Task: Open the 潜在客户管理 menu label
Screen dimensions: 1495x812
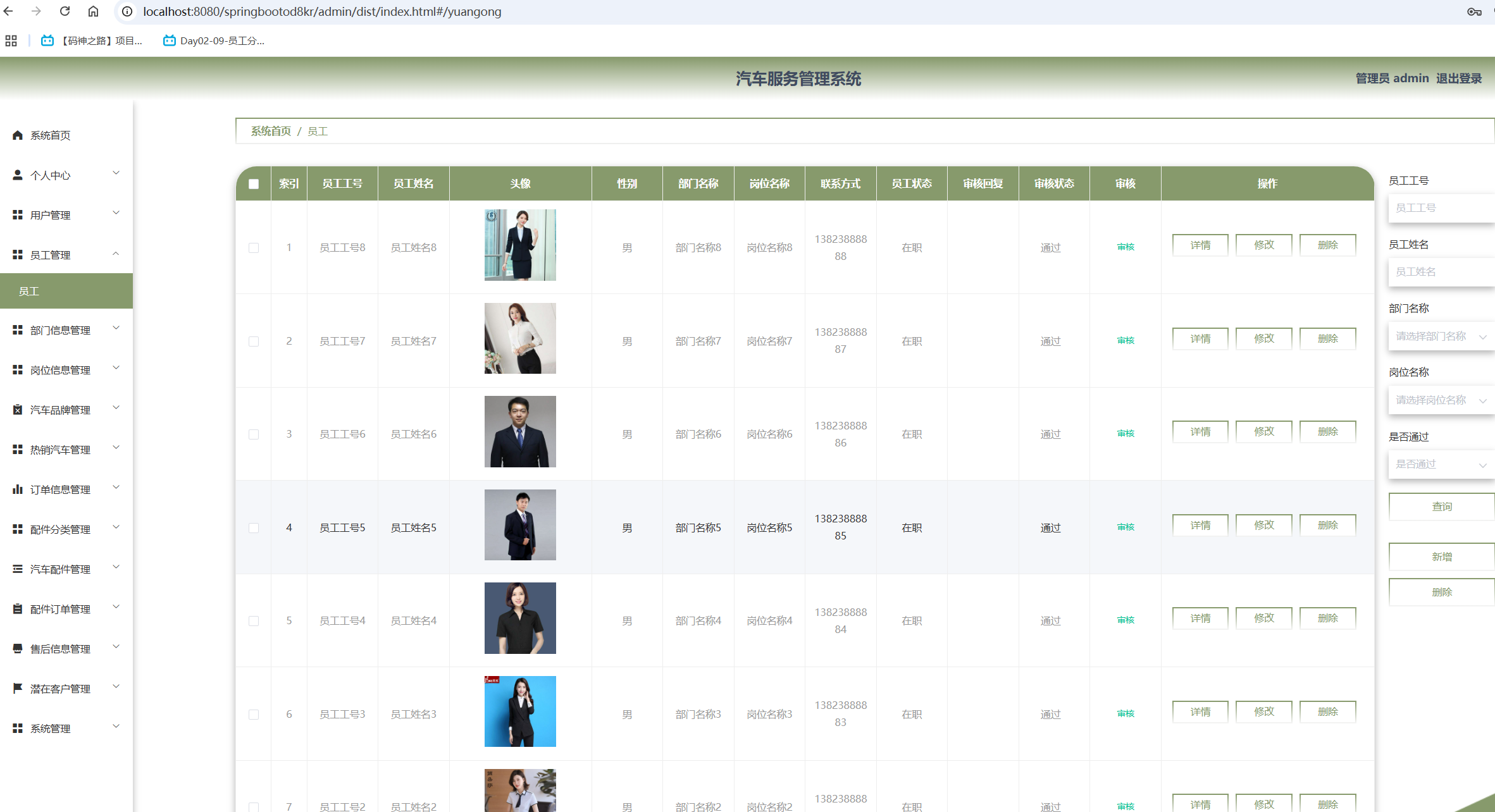Action: pyautogui.click(x=60, y=689)
